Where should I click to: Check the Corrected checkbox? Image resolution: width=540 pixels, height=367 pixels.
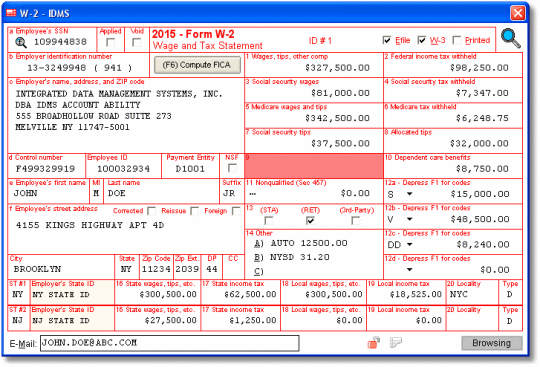coord(151,211)
